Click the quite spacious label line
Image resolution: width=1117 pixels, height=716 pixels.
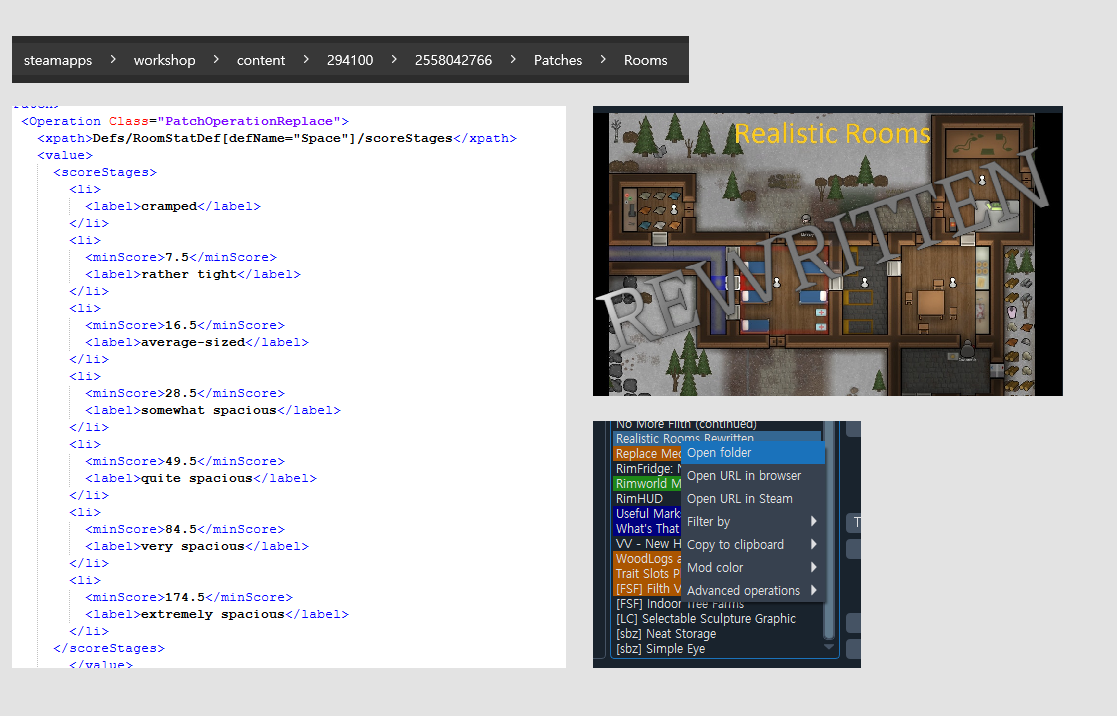201,479
